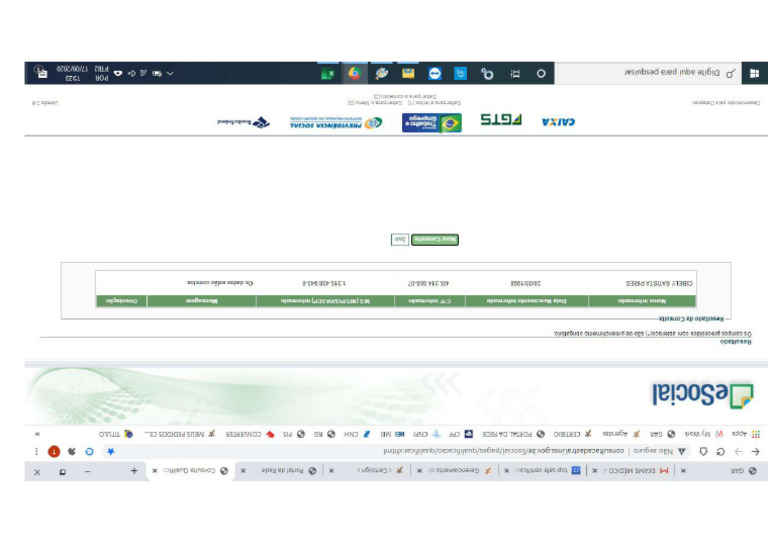The image size is (768, 543).
Task: Open the taskbar volume control
Action: click(x=131, y=73)
